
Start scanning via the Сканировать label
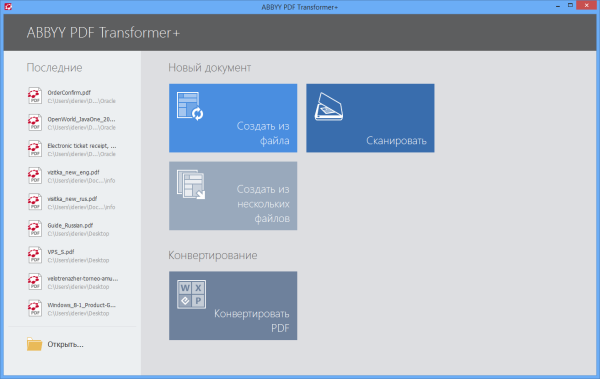[396, 140]
